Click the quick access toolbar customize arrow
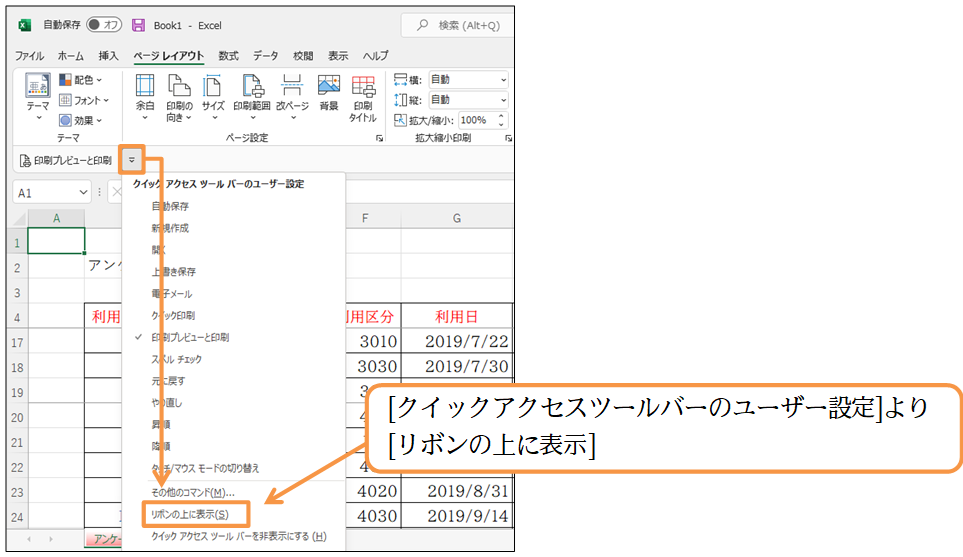 click(x=131, y=160)
